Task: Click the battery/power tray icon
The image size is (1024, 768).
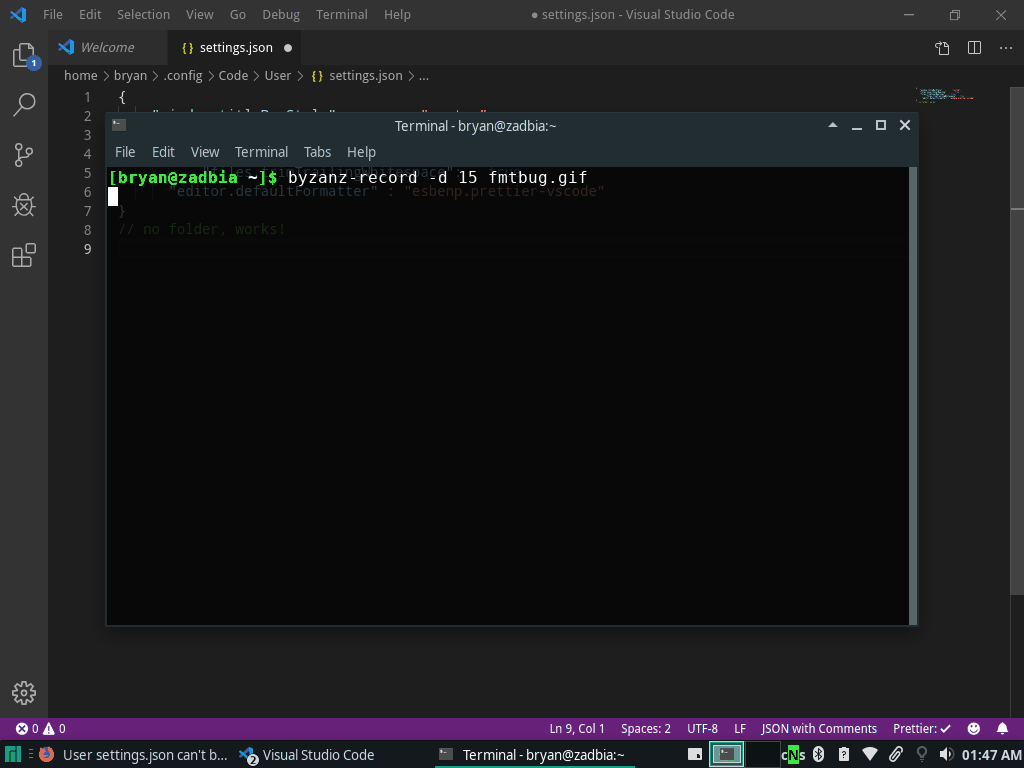Action: pyautogui.click(x=844, y=754)
